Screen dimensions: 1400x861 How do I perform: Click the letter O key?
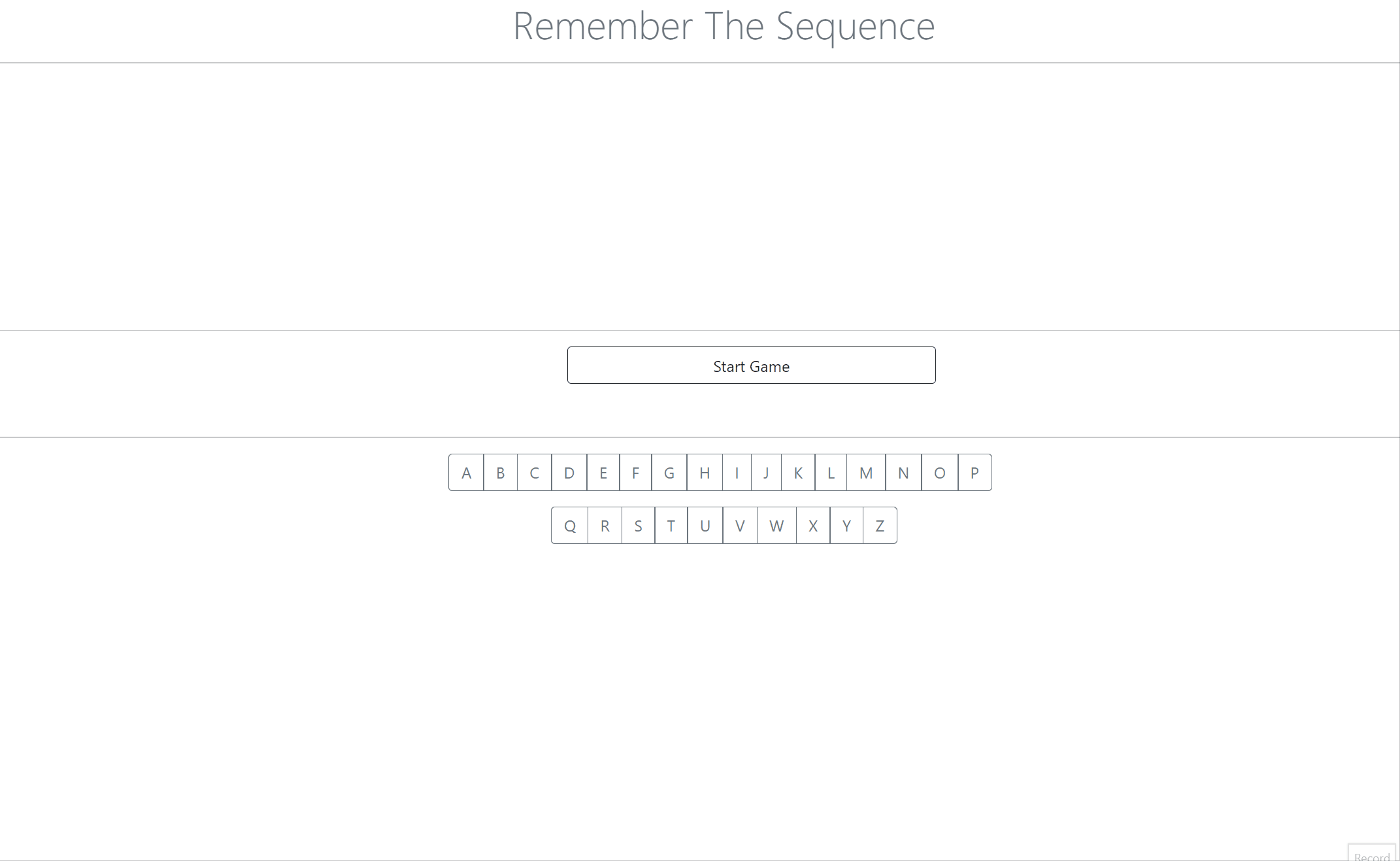[x=940, y=473]
